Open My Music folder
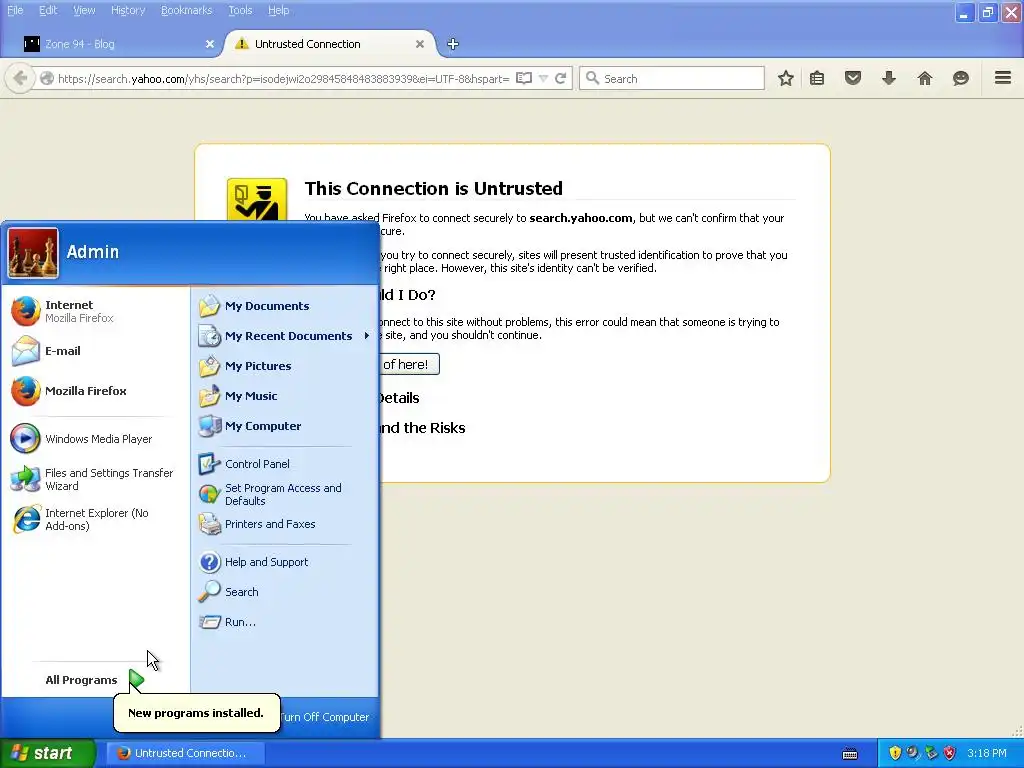This screenshot has height=768, width=1024. [x=285, y=396]
